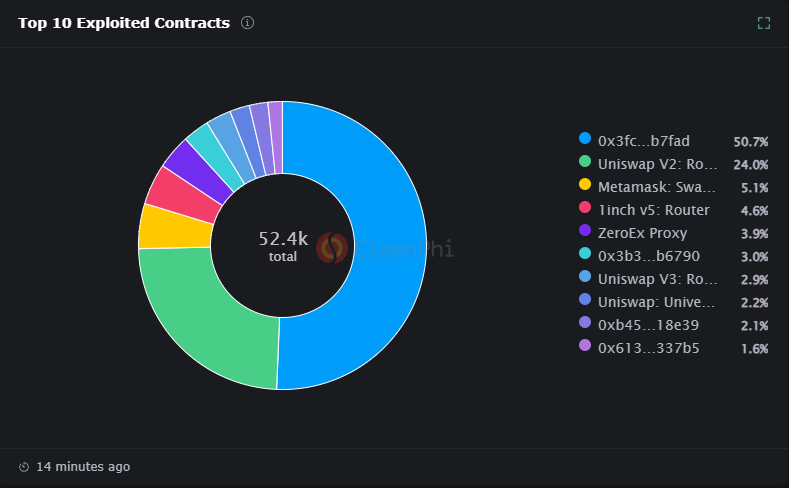Viewport: 789px width, 488px height.
Task: Toggle 1inch v5: Router legend entry
Action: coord(674,210)
